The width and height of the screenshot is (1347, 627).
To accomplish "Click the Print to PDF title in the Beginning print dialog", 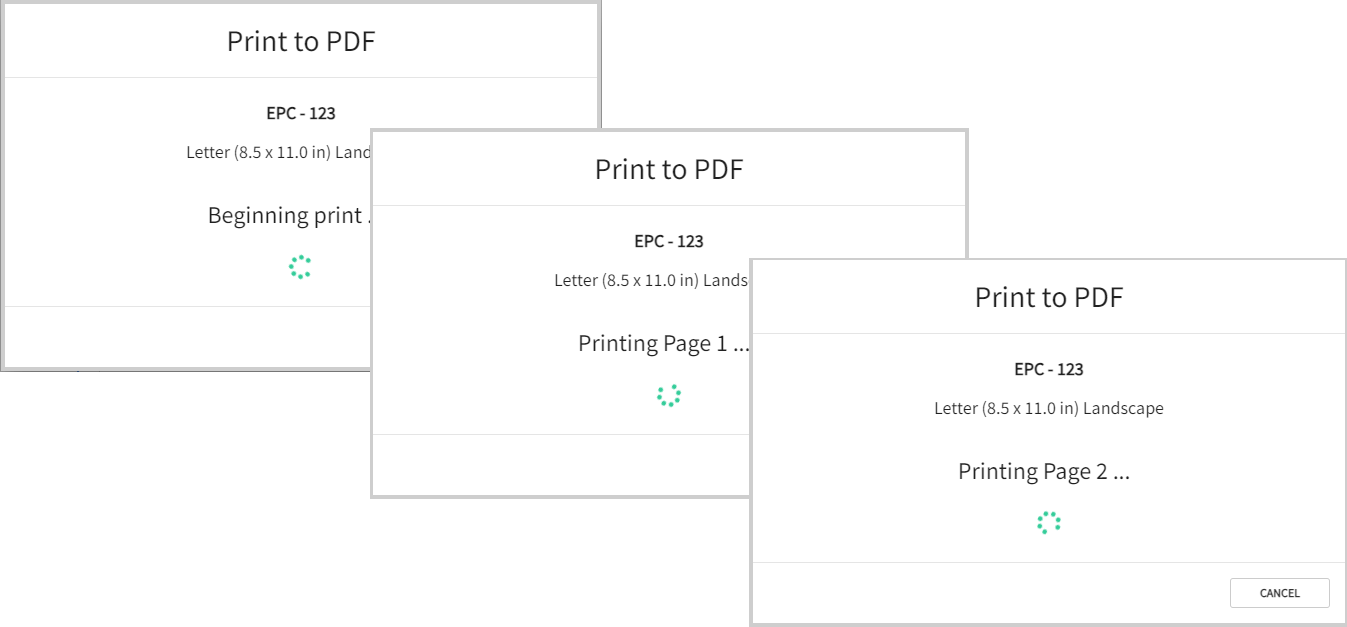I will (301, 41).
